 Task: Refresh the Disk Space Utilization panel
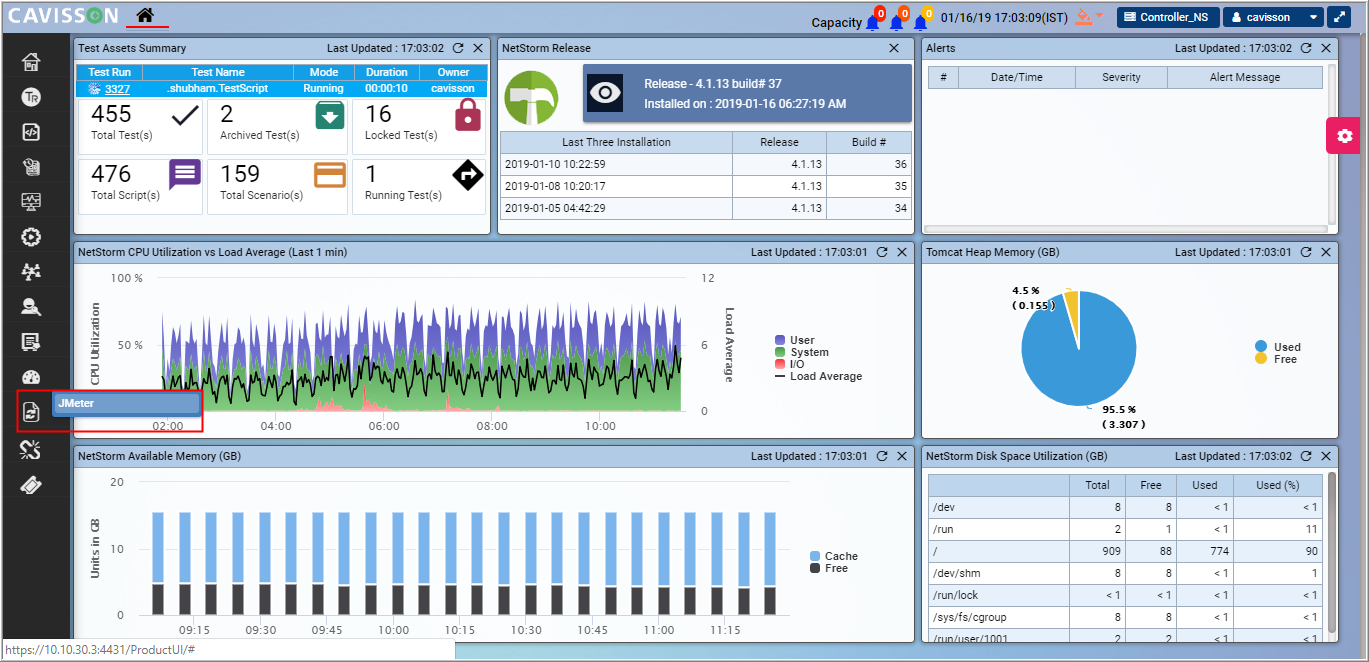1306,456
